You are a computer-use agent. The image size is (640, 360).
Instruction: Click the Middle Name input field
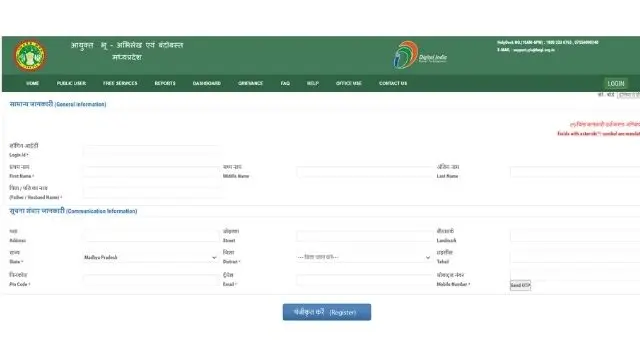(x=364, y=172)
